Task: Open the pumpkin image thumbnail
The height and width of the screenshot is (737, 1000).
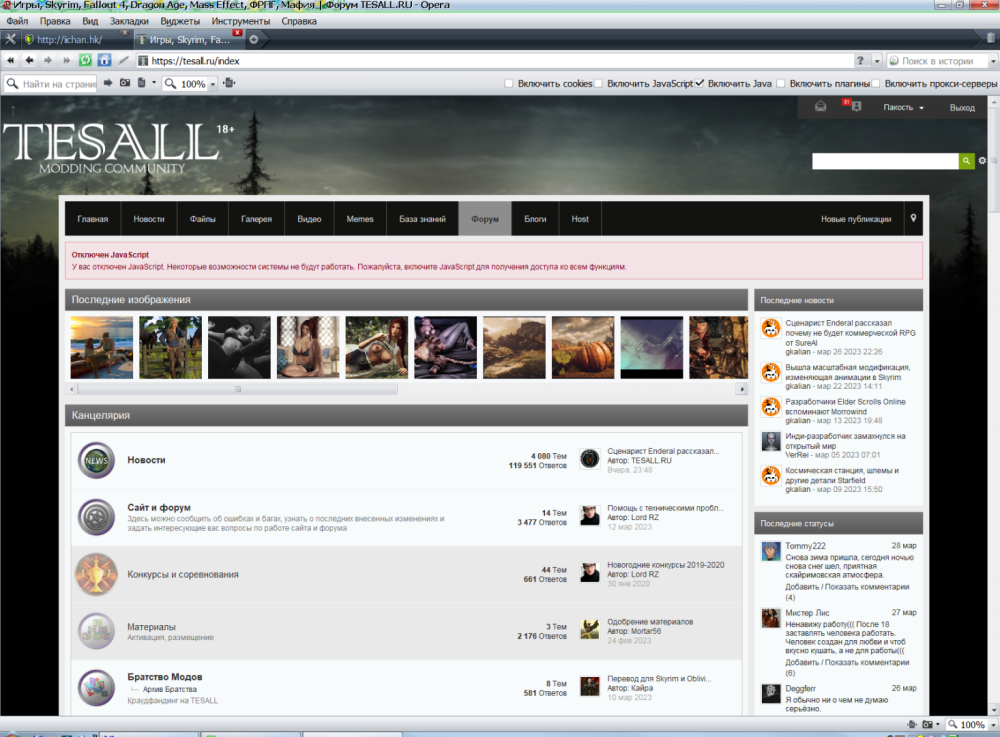Action: point(583,347)
